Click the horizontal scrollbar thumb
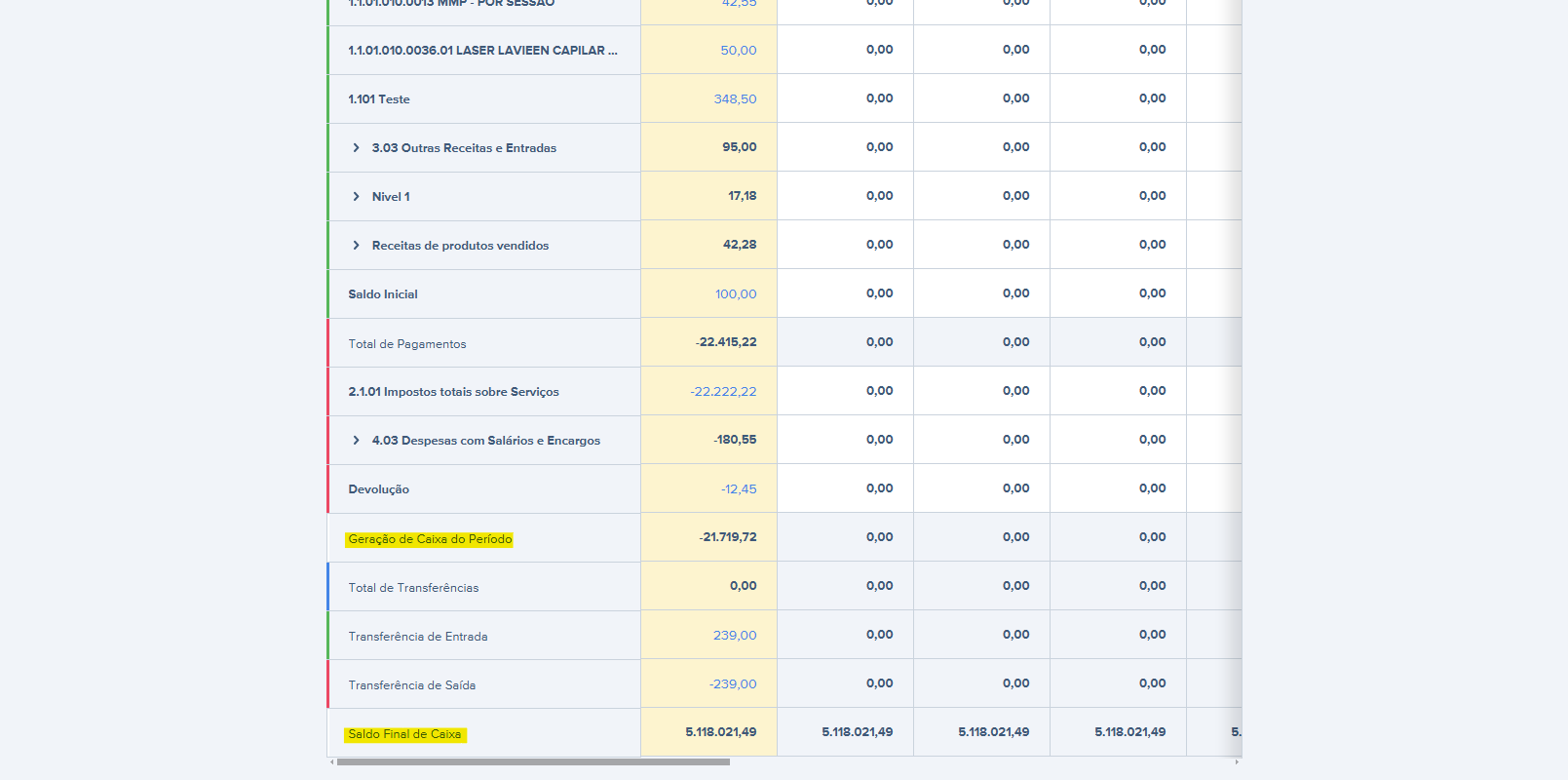This screenshot has width=1568, height=780. (533, 762)
